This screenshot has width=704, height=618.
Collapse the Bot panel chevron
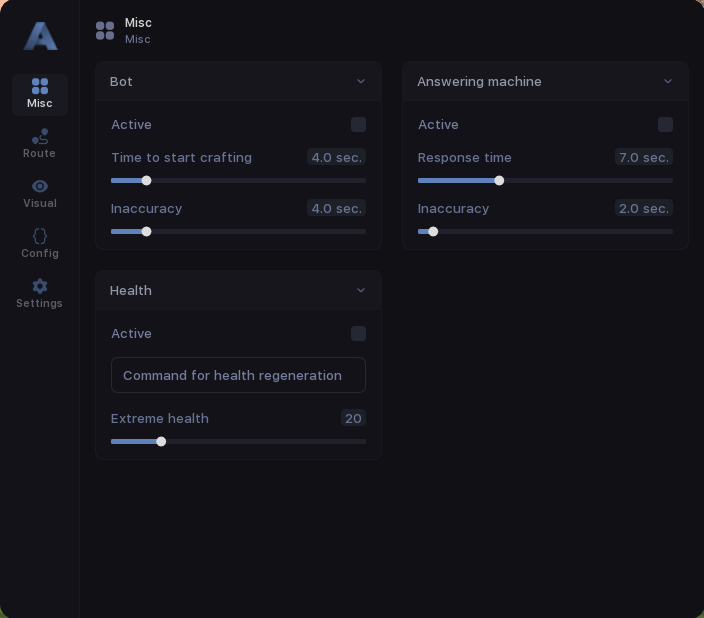click(361, 82)
